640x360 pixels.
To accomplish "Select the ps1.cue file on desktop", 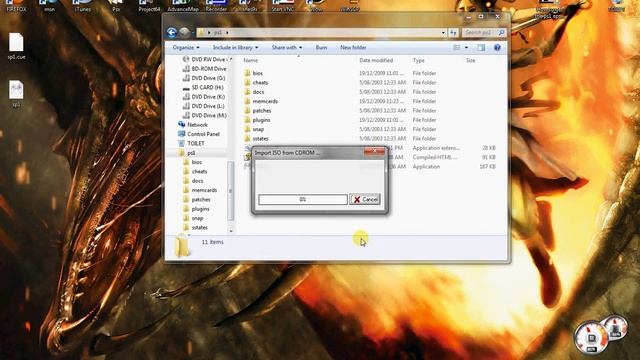I will coord(16,46).
